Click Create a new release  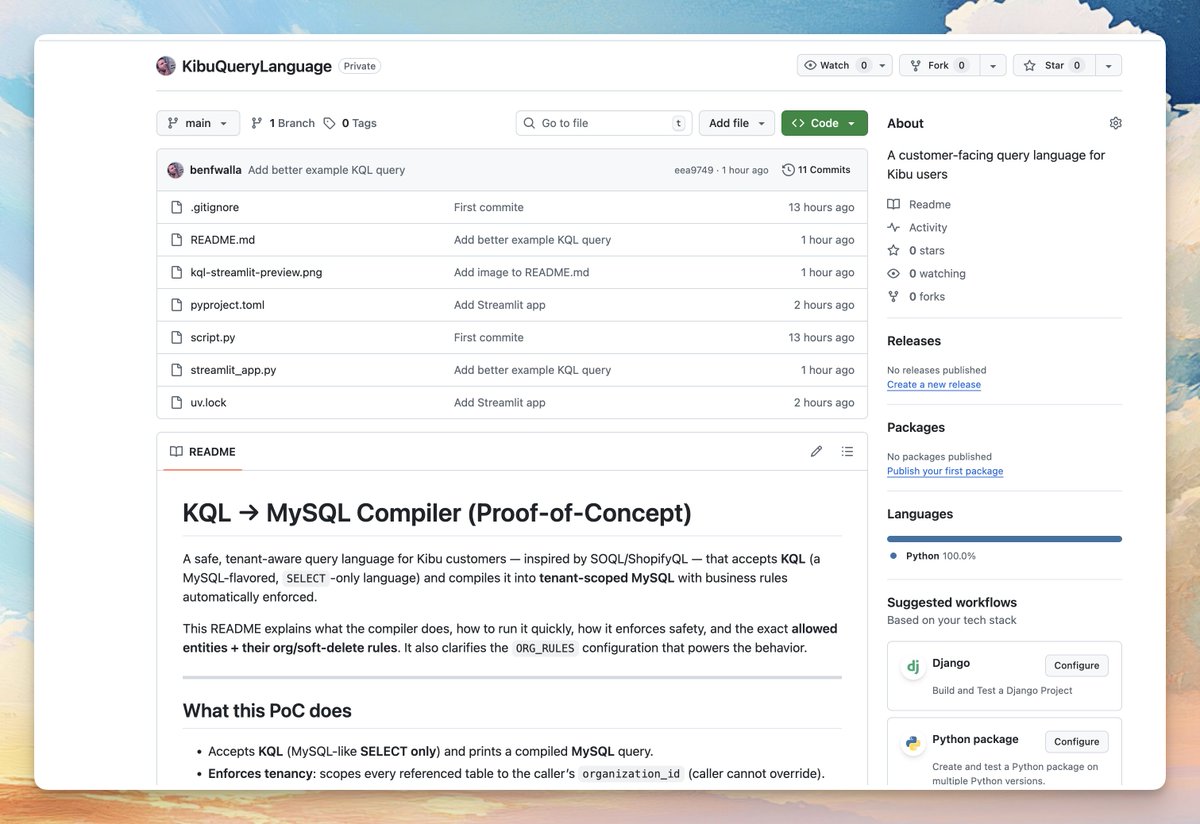click(934, 385)
